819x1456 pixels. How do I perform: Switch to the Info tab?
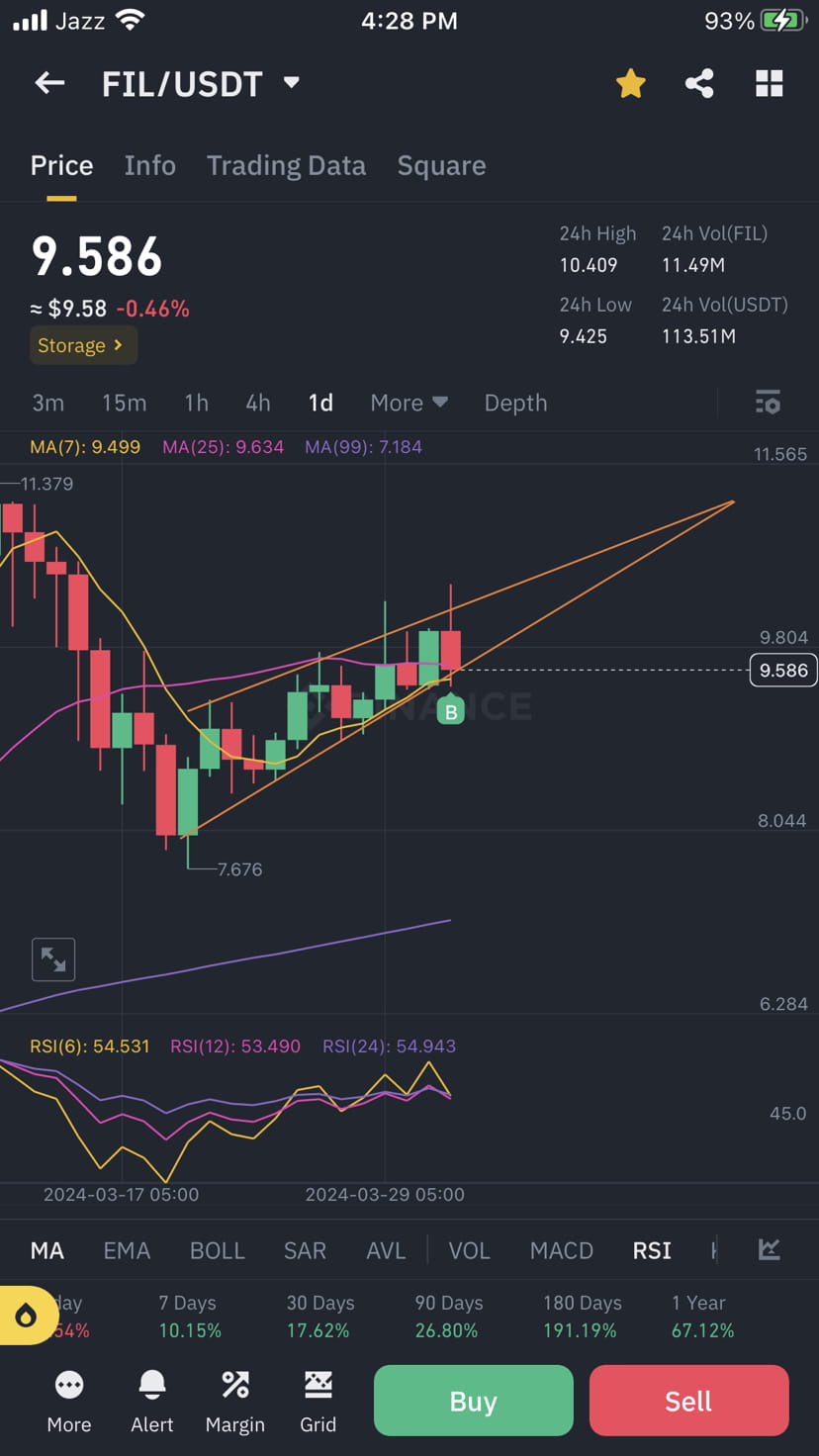(150, 165)
